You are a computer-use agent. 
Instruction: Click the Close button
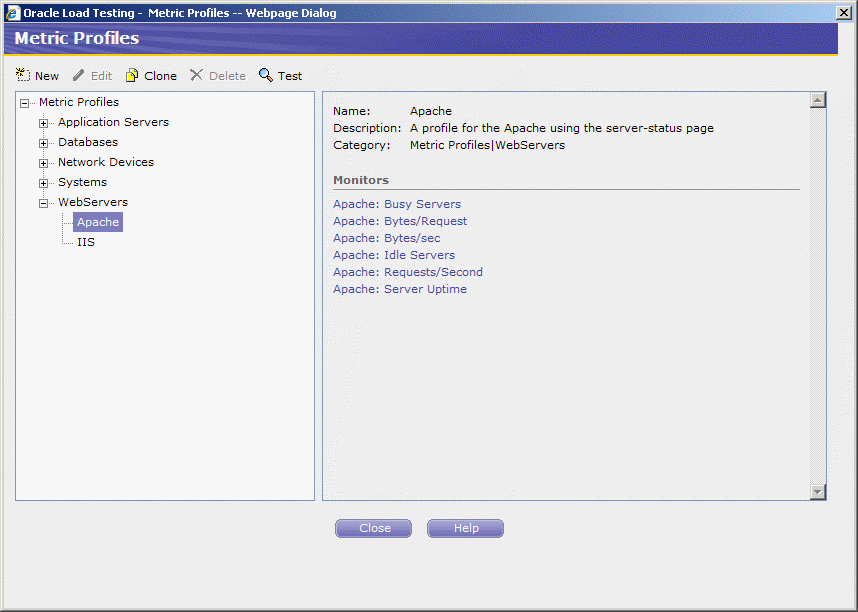click(x=374, y=528)
